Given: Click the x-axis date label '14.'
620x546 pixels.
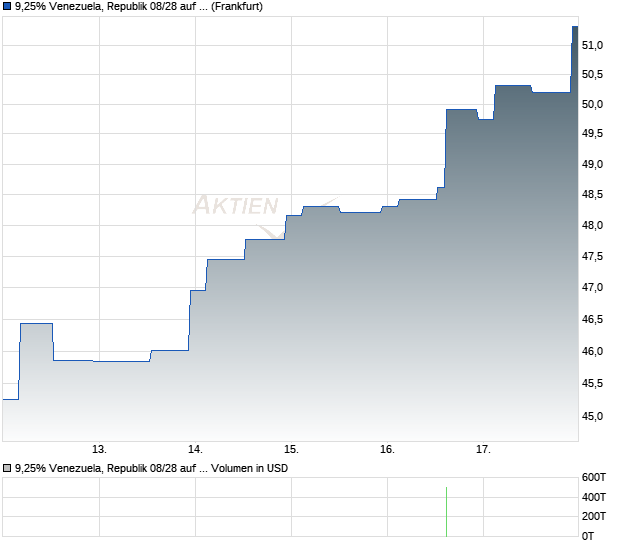Looking at the screenshot, I should (x=195, y=450).
